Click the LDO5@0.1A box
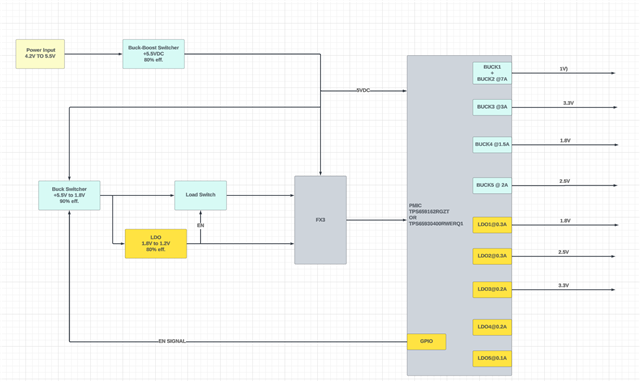The image size is (640, 382). 492,358
